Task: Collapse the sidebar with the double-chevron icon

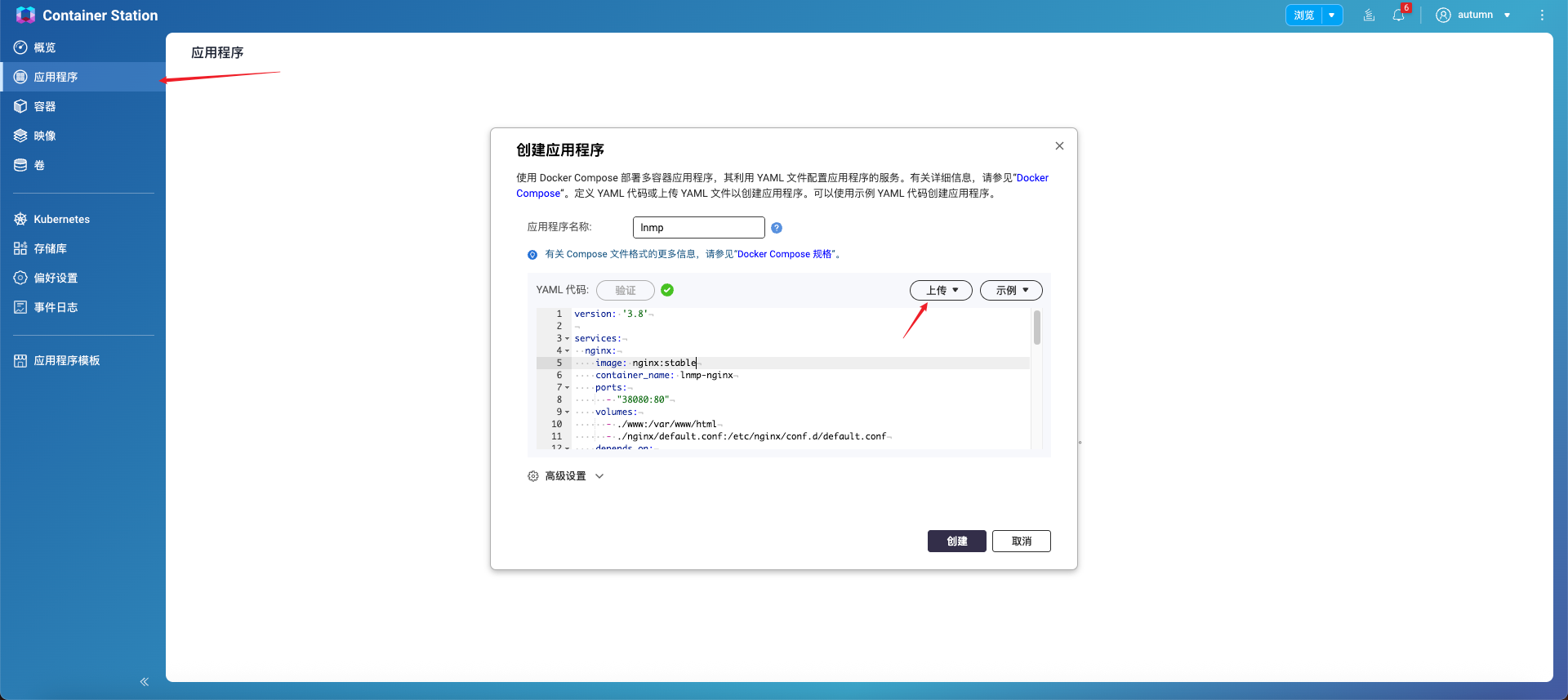Action: [x=145, y=681]
